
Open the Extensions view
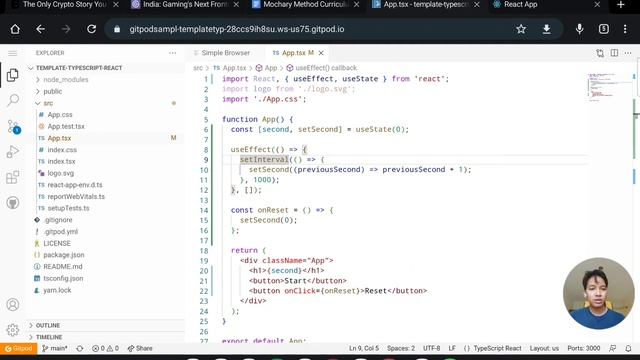coord(13,177)
